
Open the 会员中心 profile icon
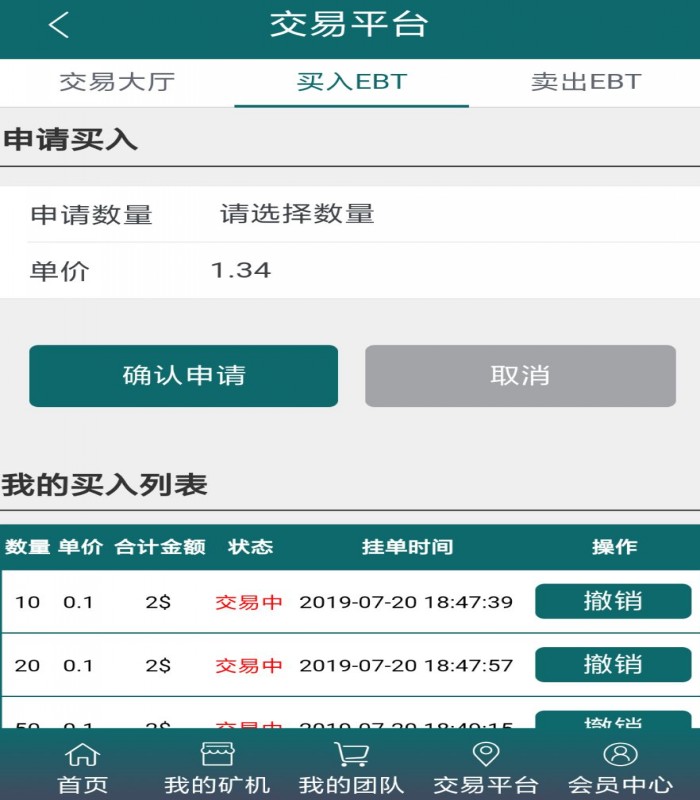620,754
